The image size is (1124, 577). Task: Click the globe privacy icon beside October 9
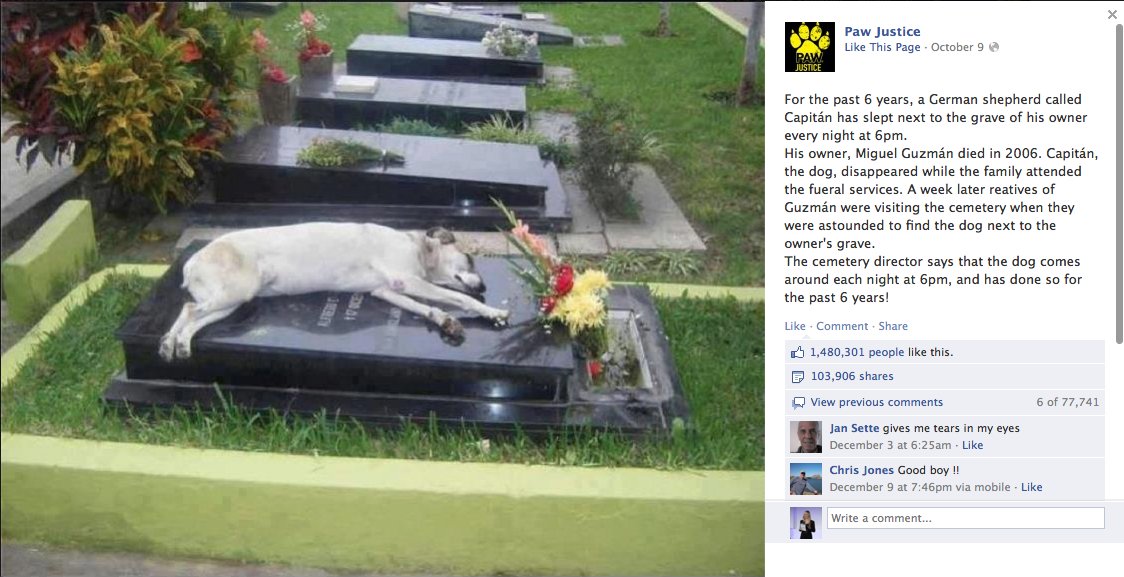[x=994, y=47]
